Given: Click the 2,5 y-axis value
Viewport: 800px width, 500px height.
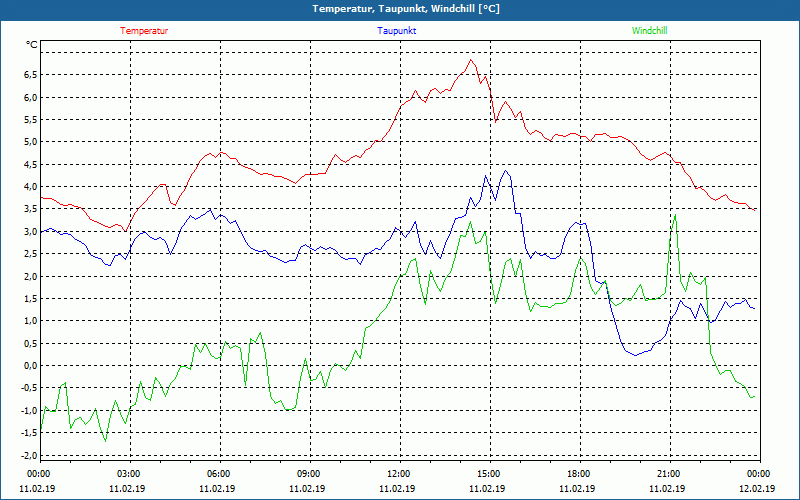Looking at the screenshot, I should [31, 254].
